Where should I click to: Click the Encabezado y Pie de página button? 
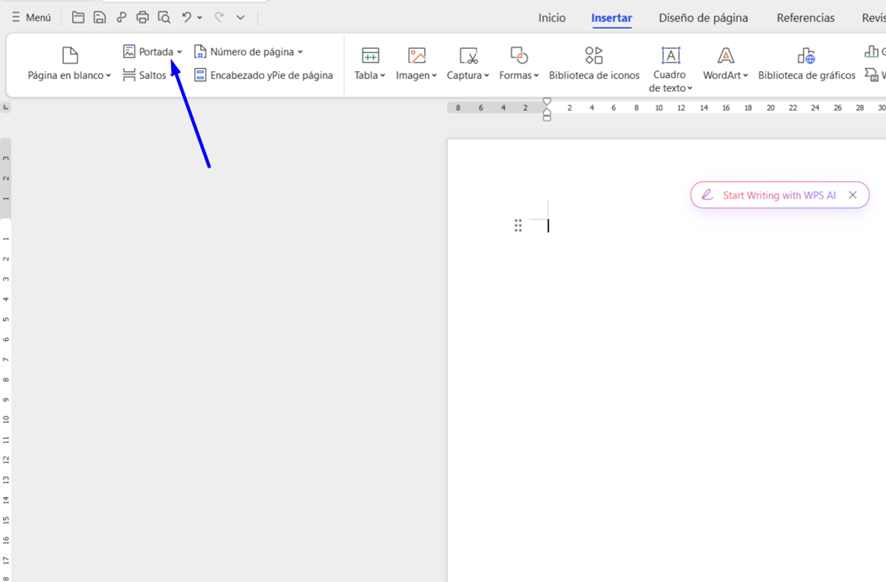click(264, 75)
